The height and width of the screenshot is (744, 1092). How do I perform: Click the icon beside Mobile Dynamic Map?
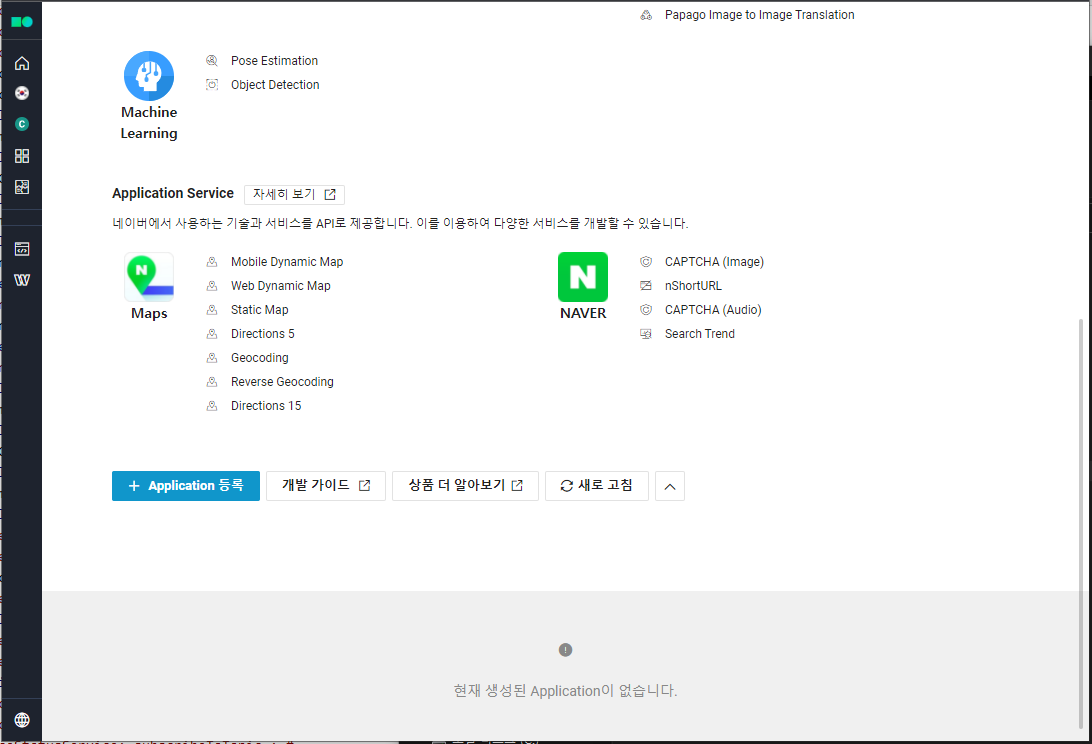[x=212, y=262]
